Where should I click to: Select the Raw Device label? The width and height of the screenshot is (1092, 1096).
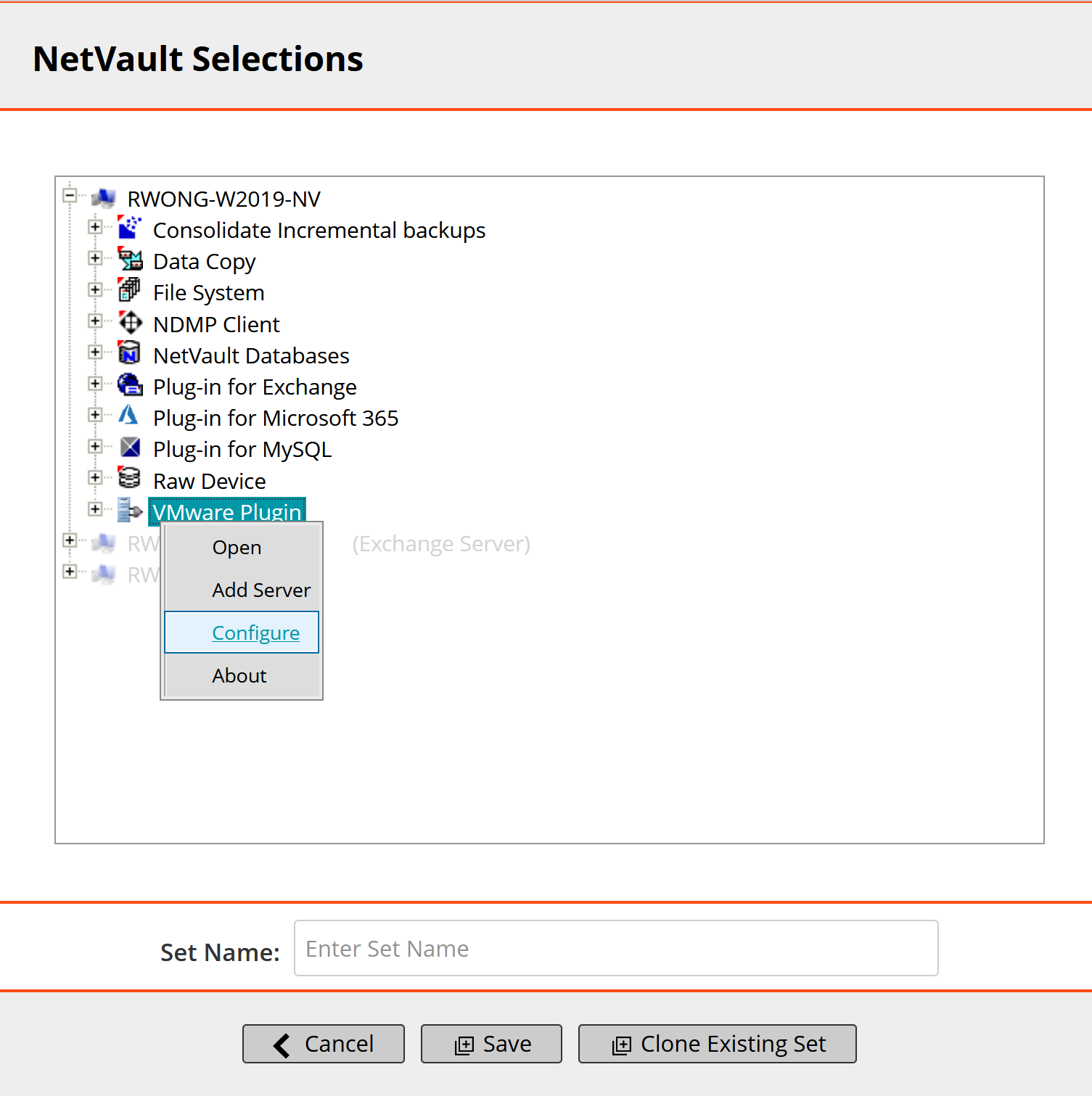point(210,481)
